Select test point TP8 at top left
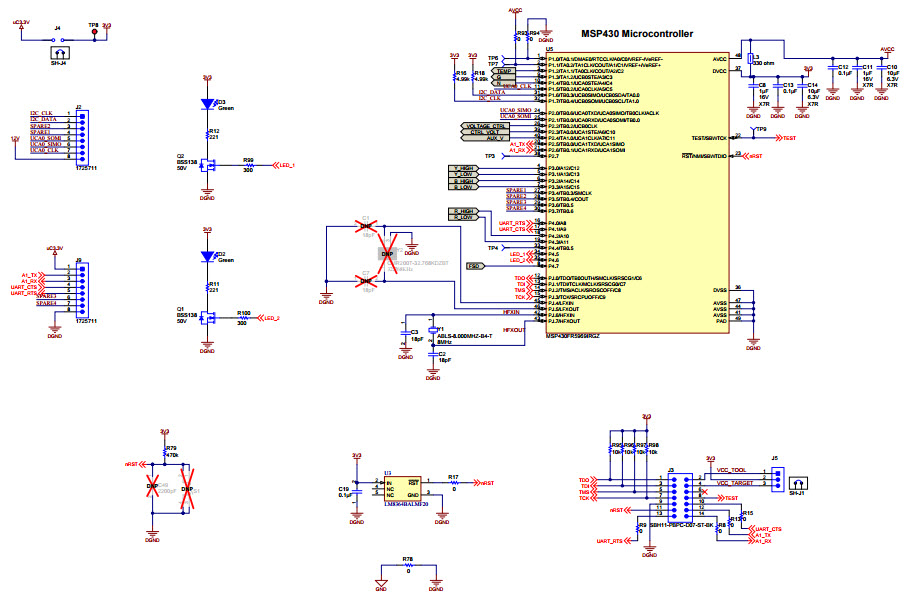 click(95, 32)
